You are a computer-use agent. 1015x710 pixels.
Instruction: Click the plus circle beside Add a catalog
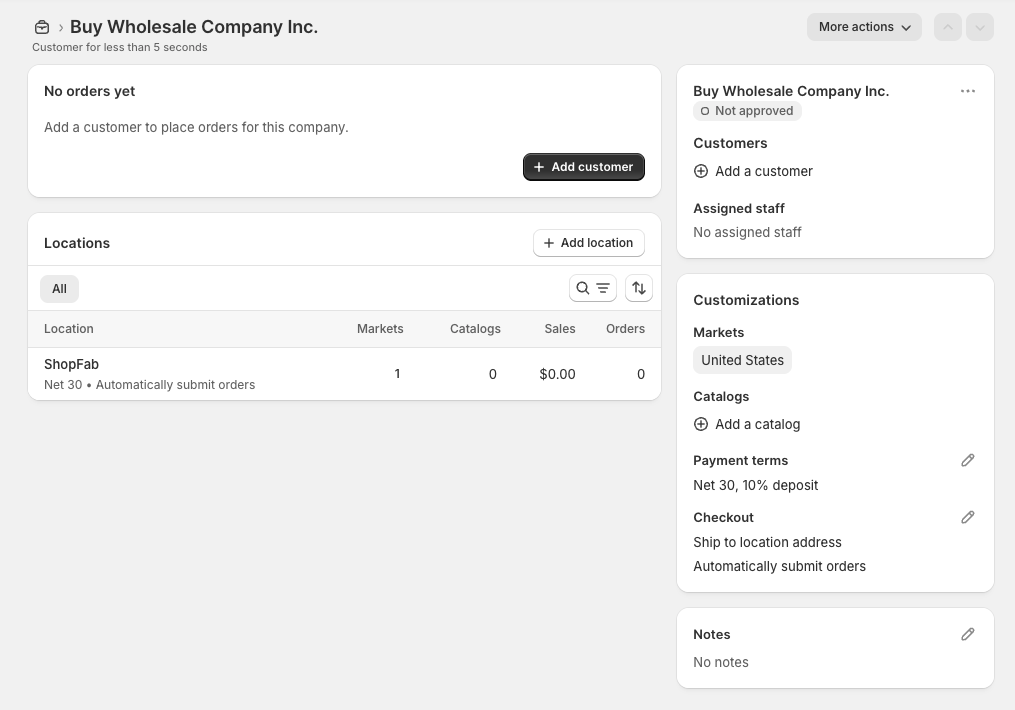point(701,424)
